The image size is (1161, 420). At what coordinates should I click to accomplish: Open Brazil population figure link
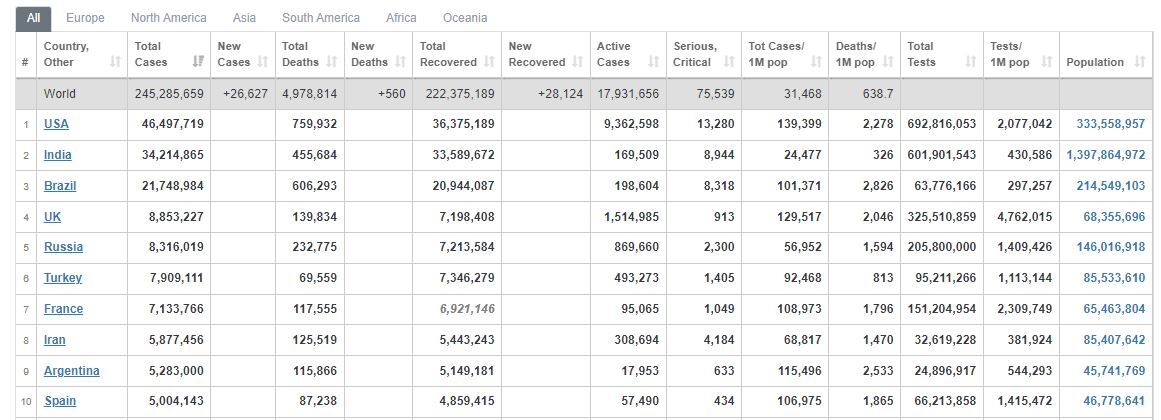tap(1111, 186)
